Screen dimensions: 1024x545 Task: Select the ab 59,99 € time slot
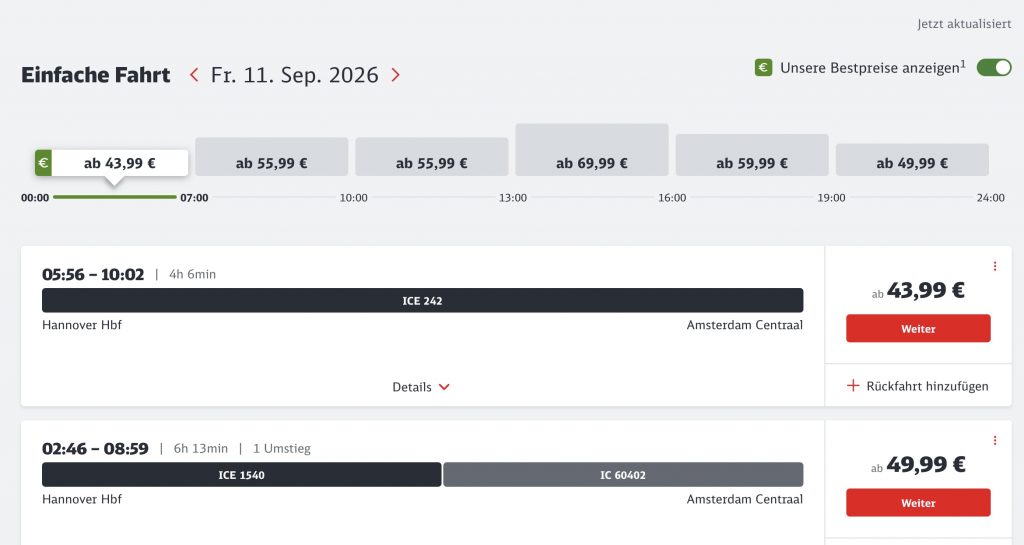(x=752, y=155)
